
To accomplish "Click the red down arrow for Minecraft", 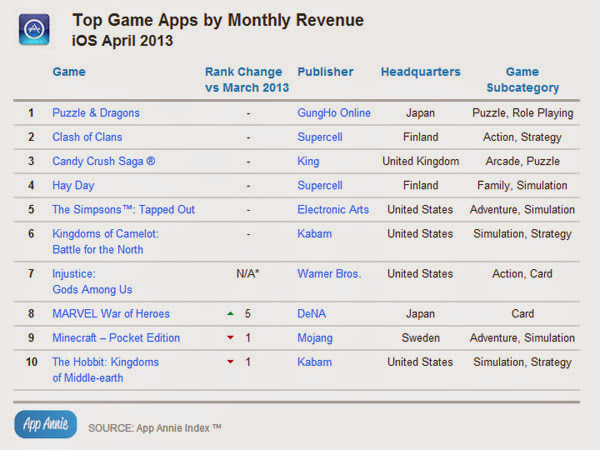I will tap(230, 338).
